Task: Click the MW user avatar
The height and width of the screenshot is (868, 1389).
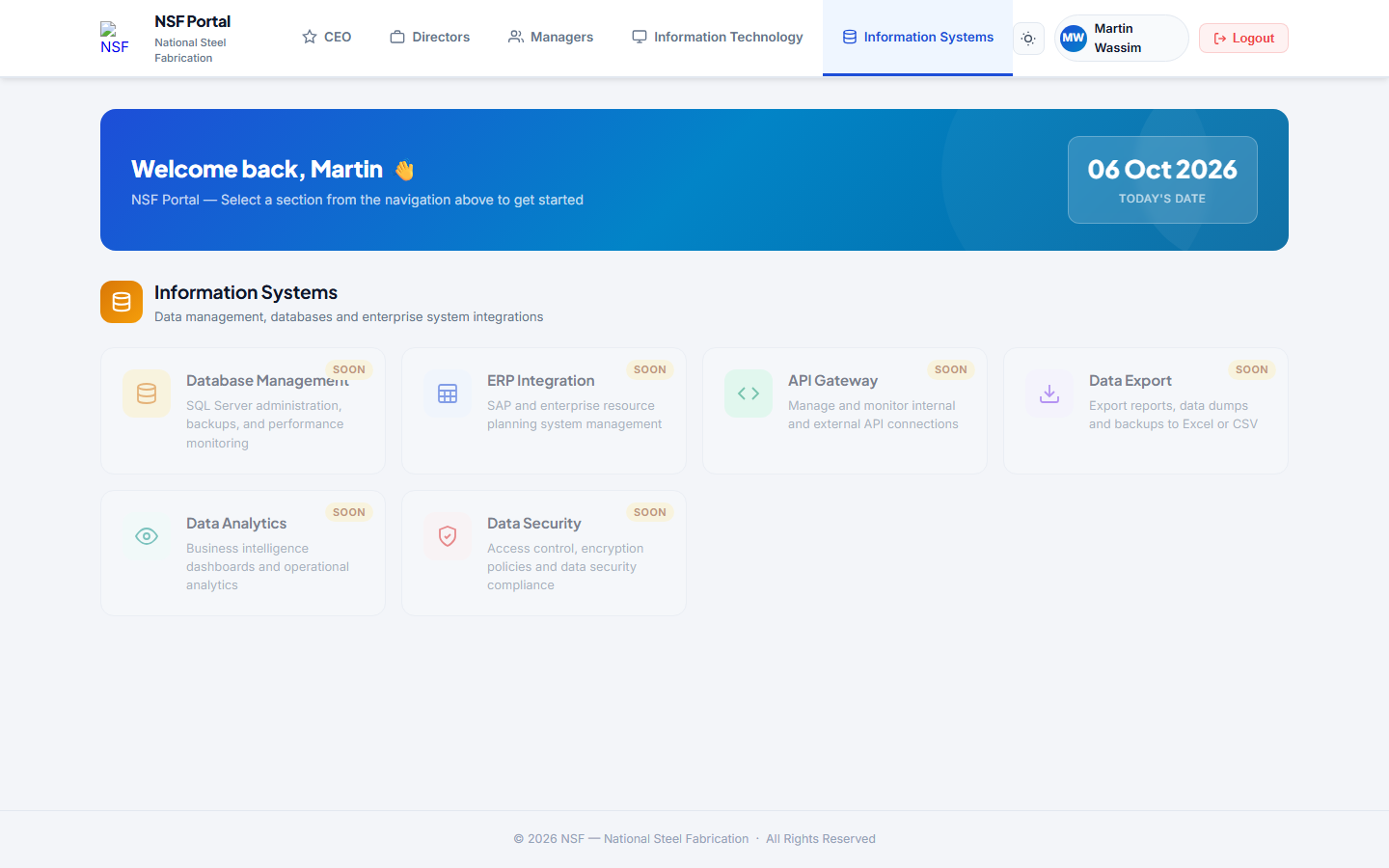Action: coord(1074,38)
